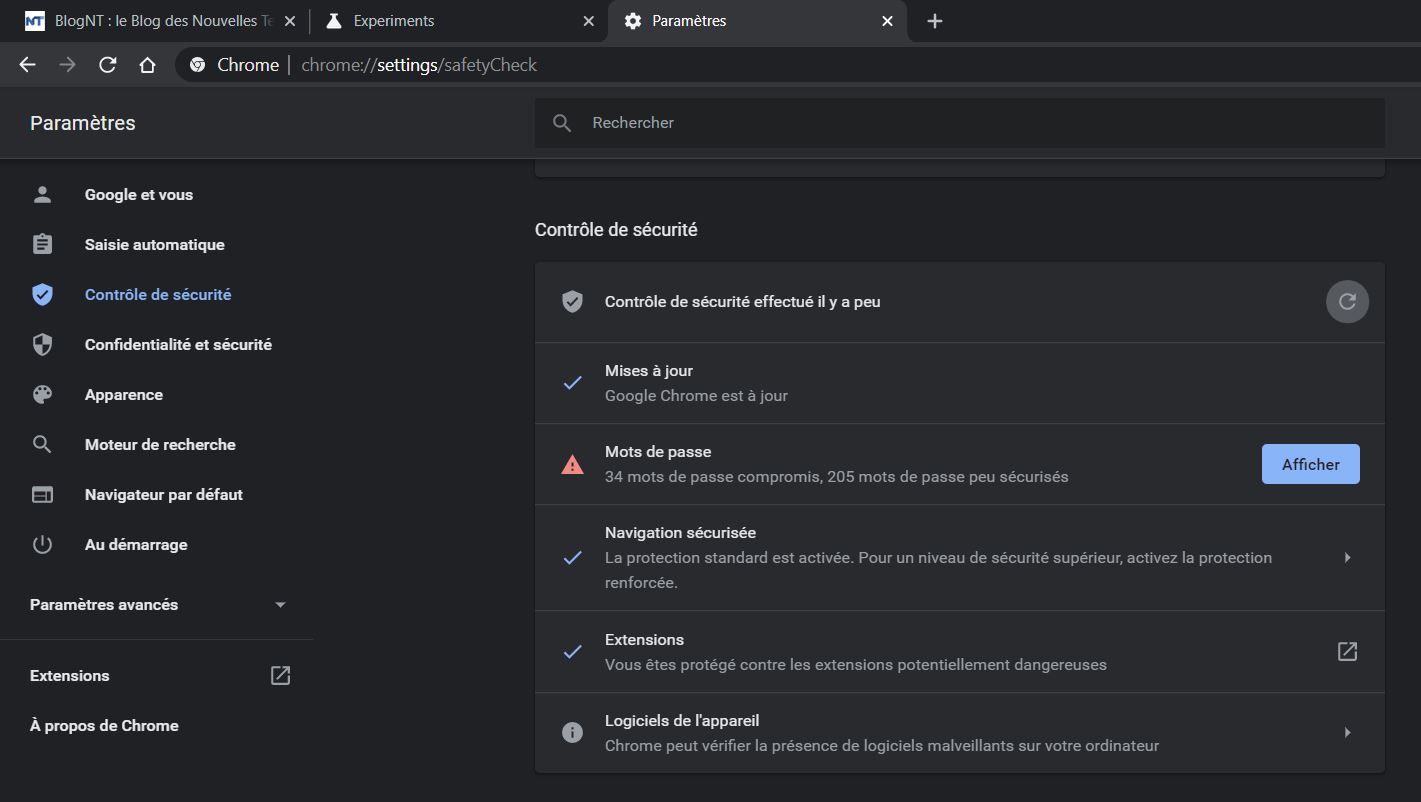
Task: Close the Paramètres tab
Action: (887, 21)
